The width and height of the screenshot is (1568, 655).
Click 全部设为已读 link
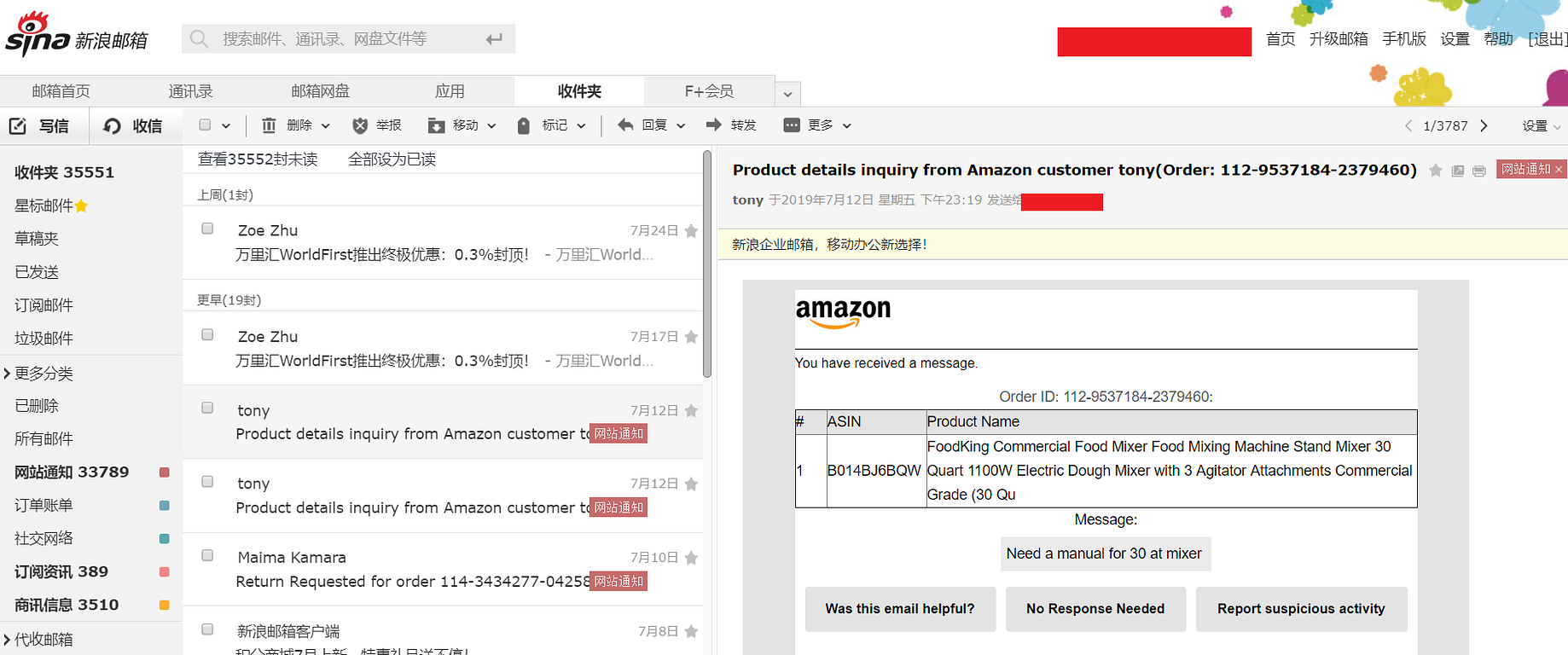pyautogui.click(x=392, y=159)
